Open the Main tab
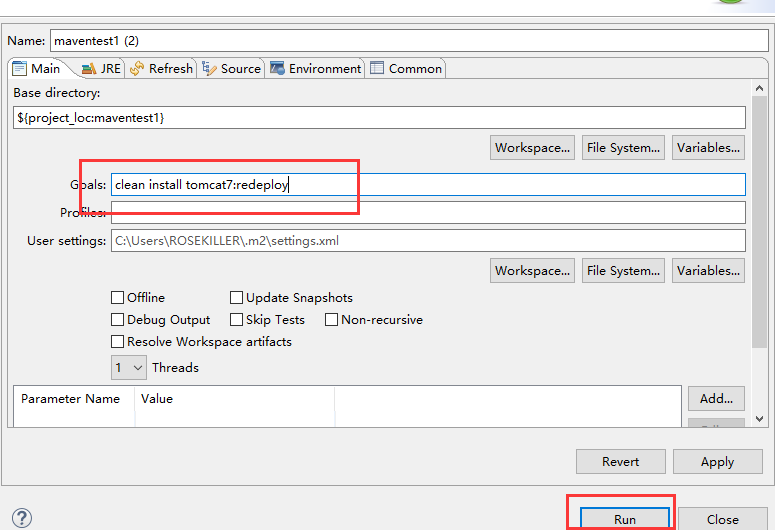 (37, 69)
